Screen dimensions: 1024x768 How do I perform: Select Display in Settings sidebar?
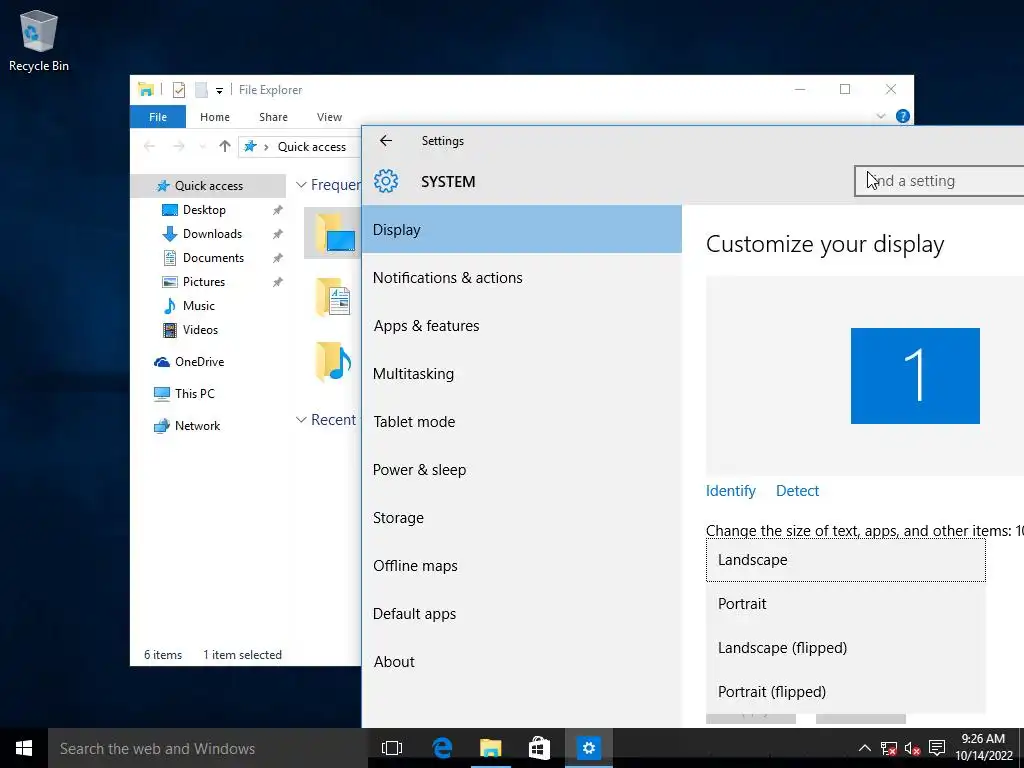(521, 229)
